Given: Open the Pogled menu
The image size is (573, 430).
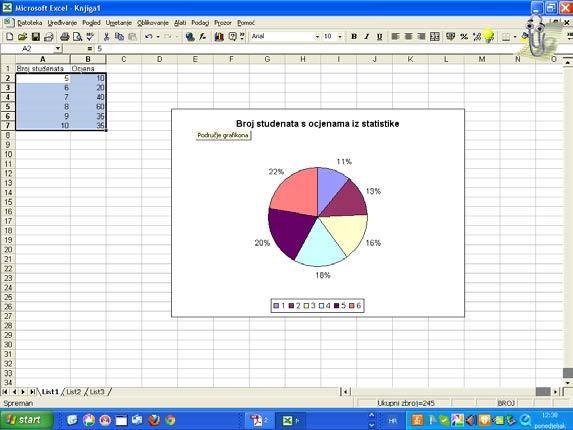Looking at the screenshot, I should click(91, 23).
